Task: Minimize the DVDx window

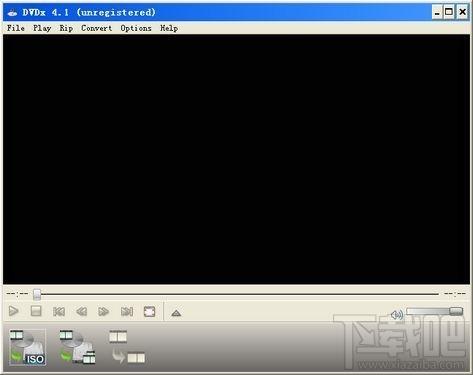Action: (437, 12)
